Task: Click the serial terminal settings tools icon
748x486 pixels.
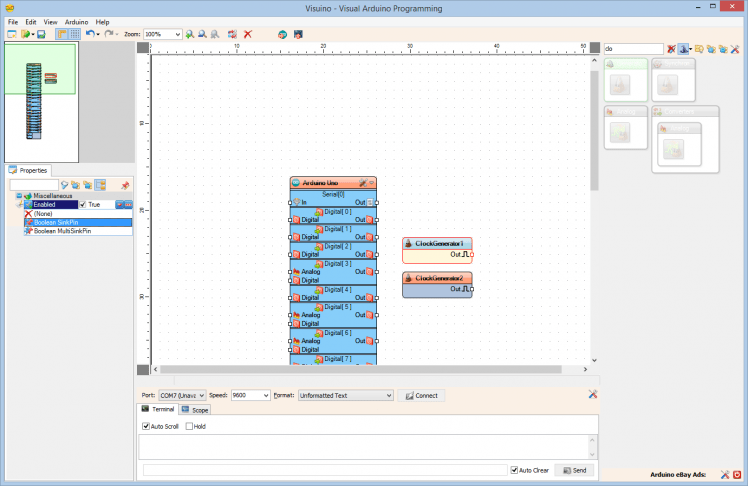Action: point(593,395)
